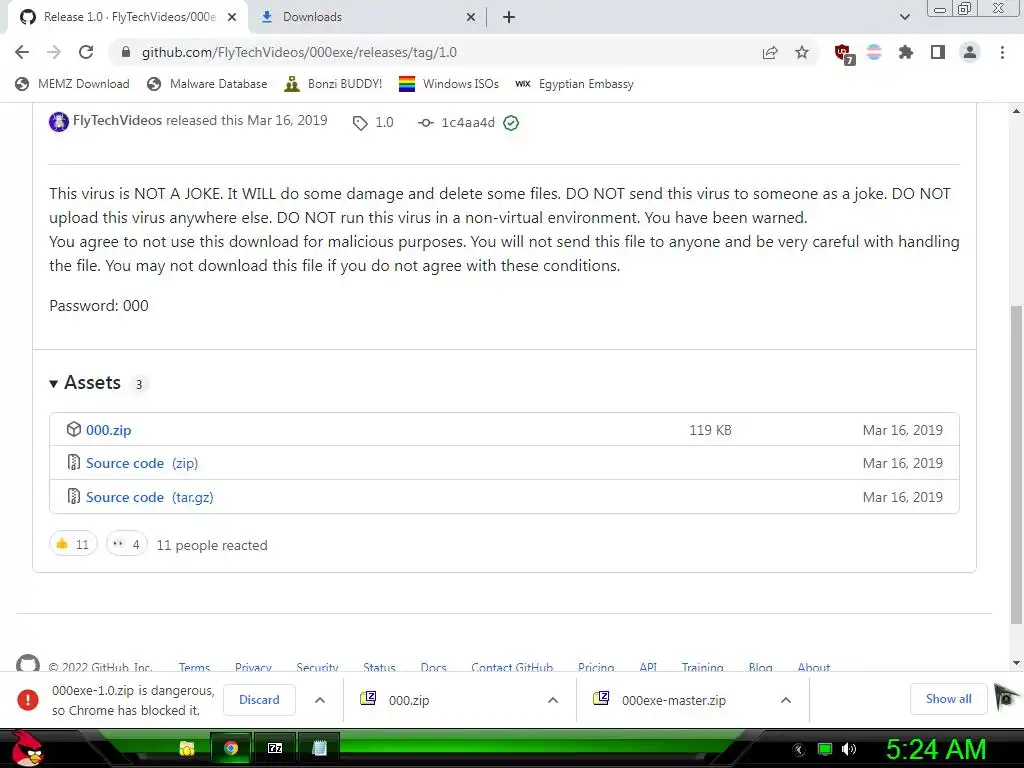Reload the GitHub release page
The height and width of the screenshot is (768, 1024).
(86, 52)
